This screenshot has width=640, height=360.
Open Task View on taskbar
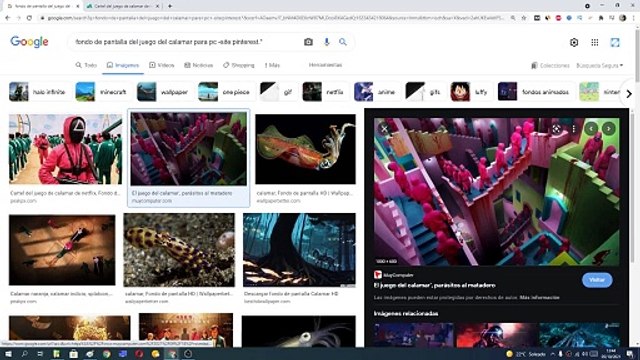pos(40,354)
